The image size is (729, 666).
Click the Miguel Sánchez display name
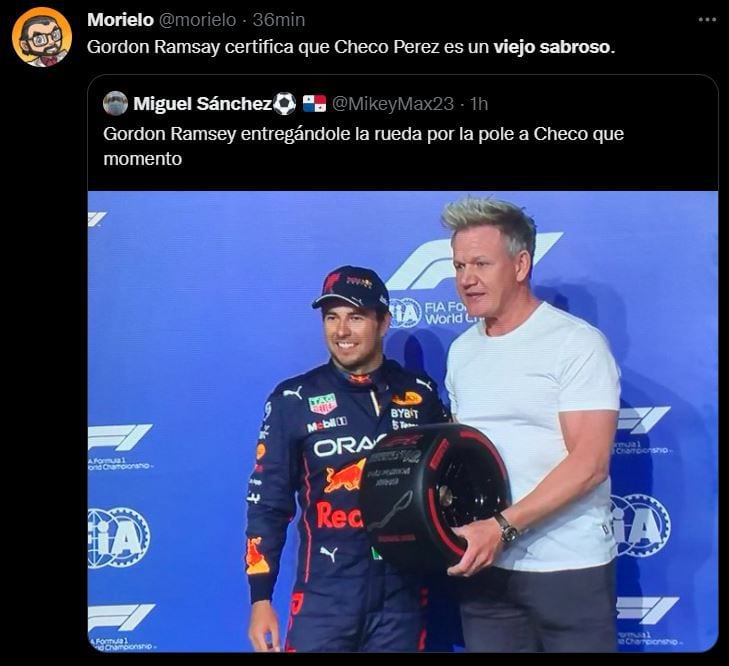[x=202, y=104]
